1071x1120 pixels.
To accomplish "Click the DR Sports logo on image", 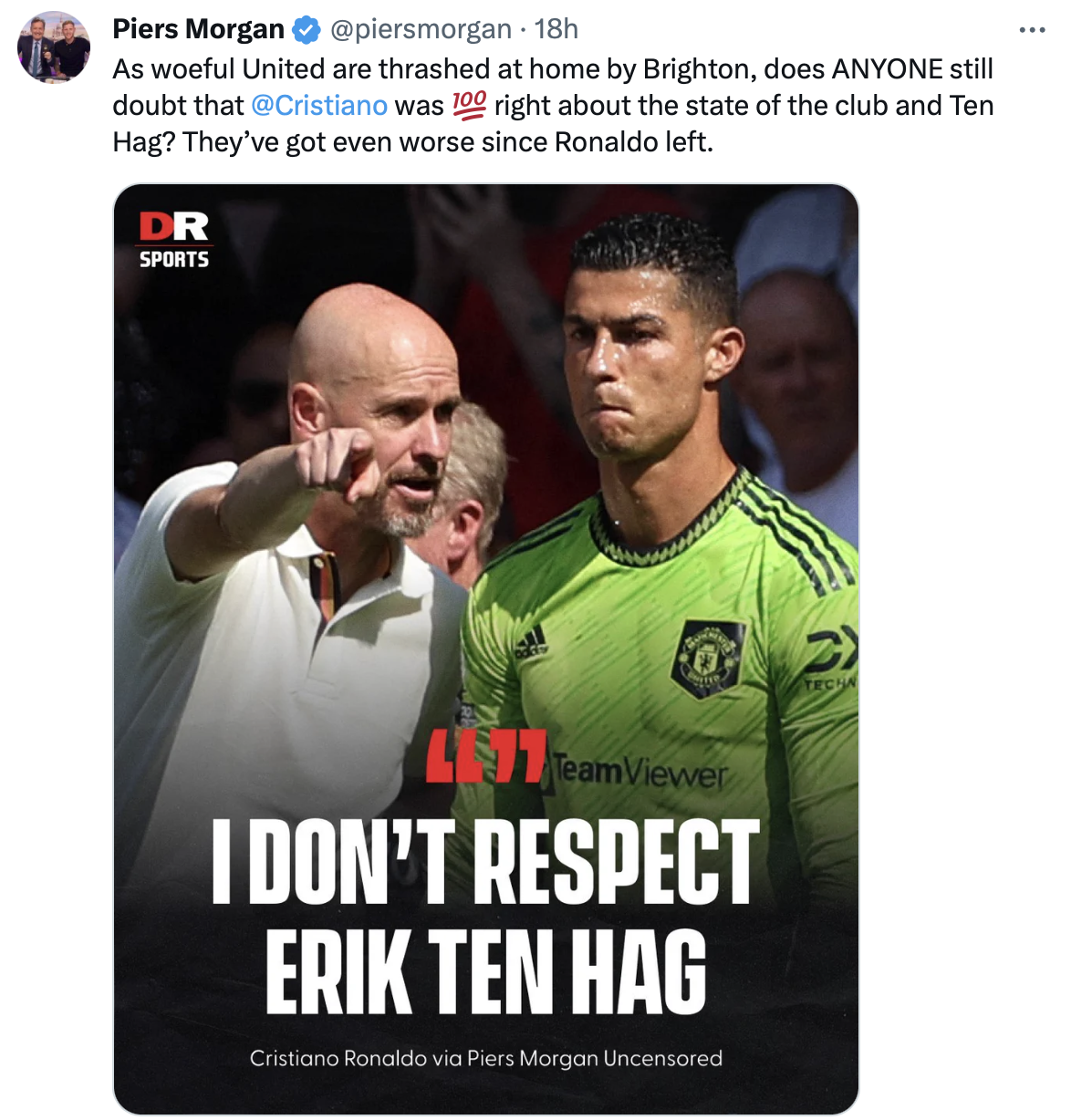I will [x=174, y=241].
